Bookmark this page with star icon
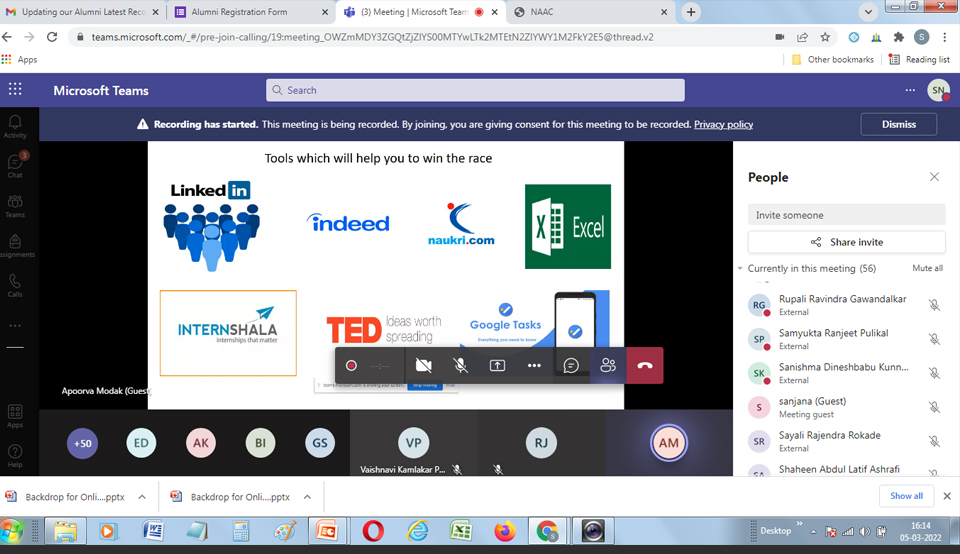The image size is (960, 554). click(825, 37)
